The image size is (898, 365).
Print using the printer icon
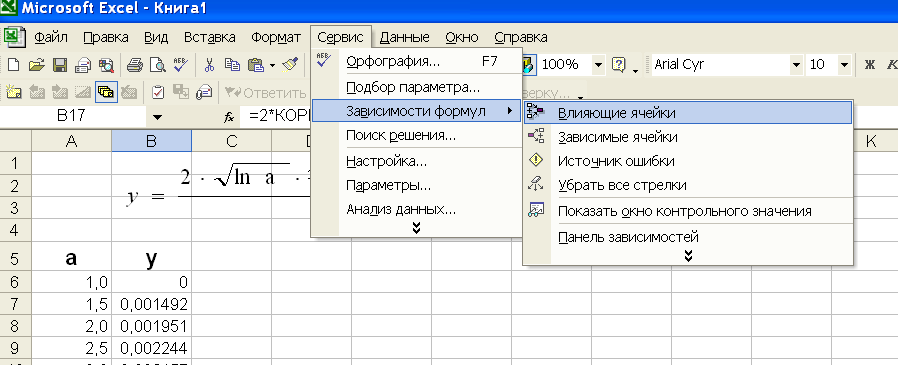(x=134, y=64)
